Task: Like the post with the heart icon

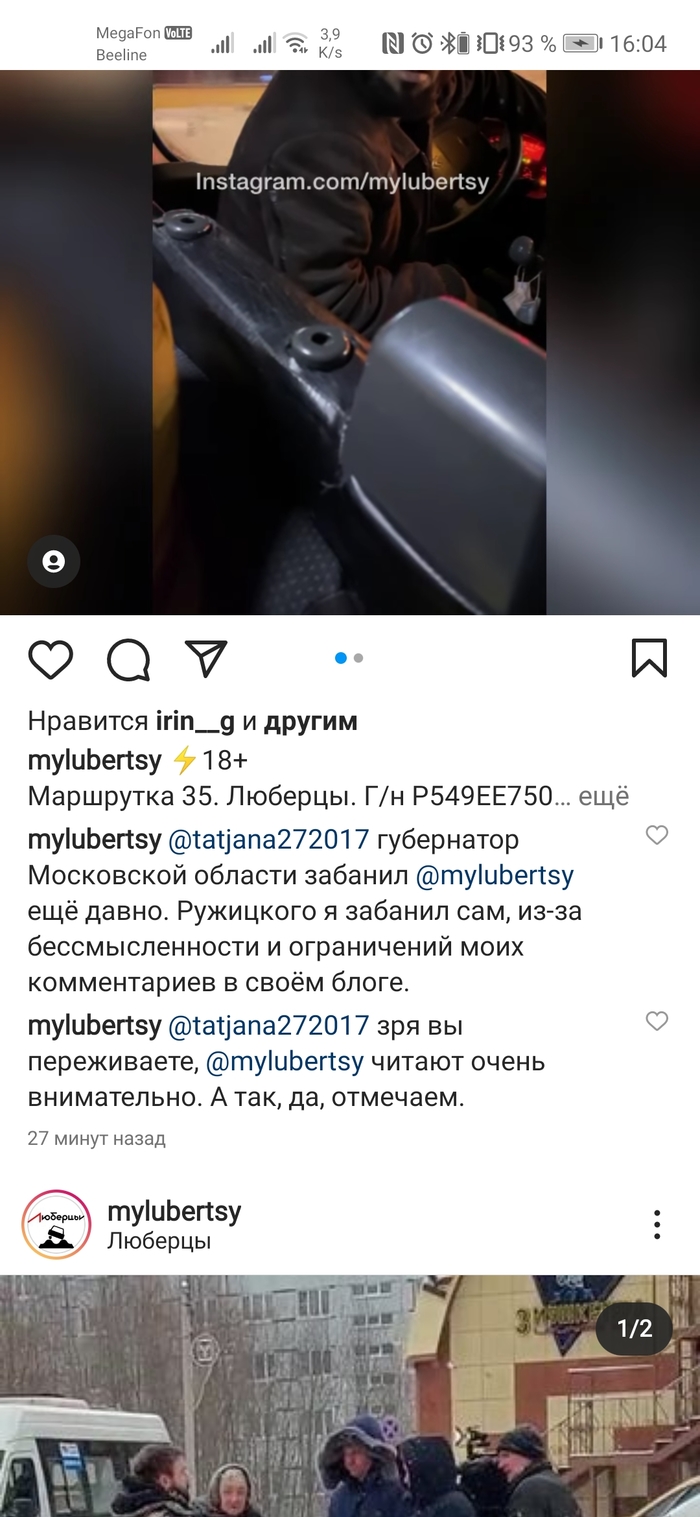Action: [50, 659]
